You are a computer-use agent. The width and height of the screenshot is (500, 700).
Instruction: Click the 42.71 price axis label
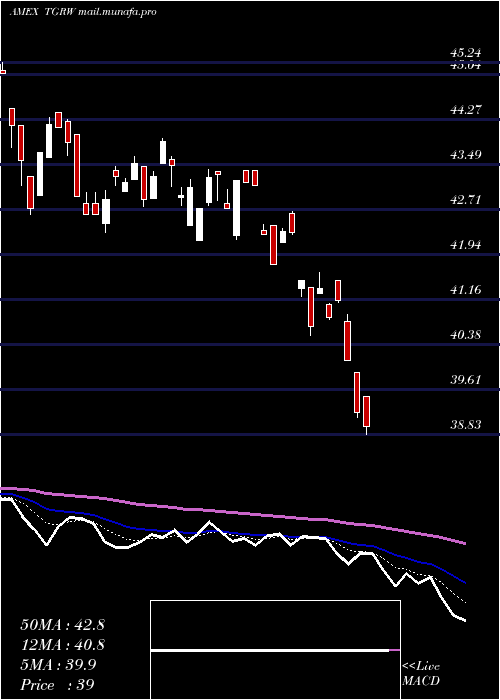coord(465,199)
